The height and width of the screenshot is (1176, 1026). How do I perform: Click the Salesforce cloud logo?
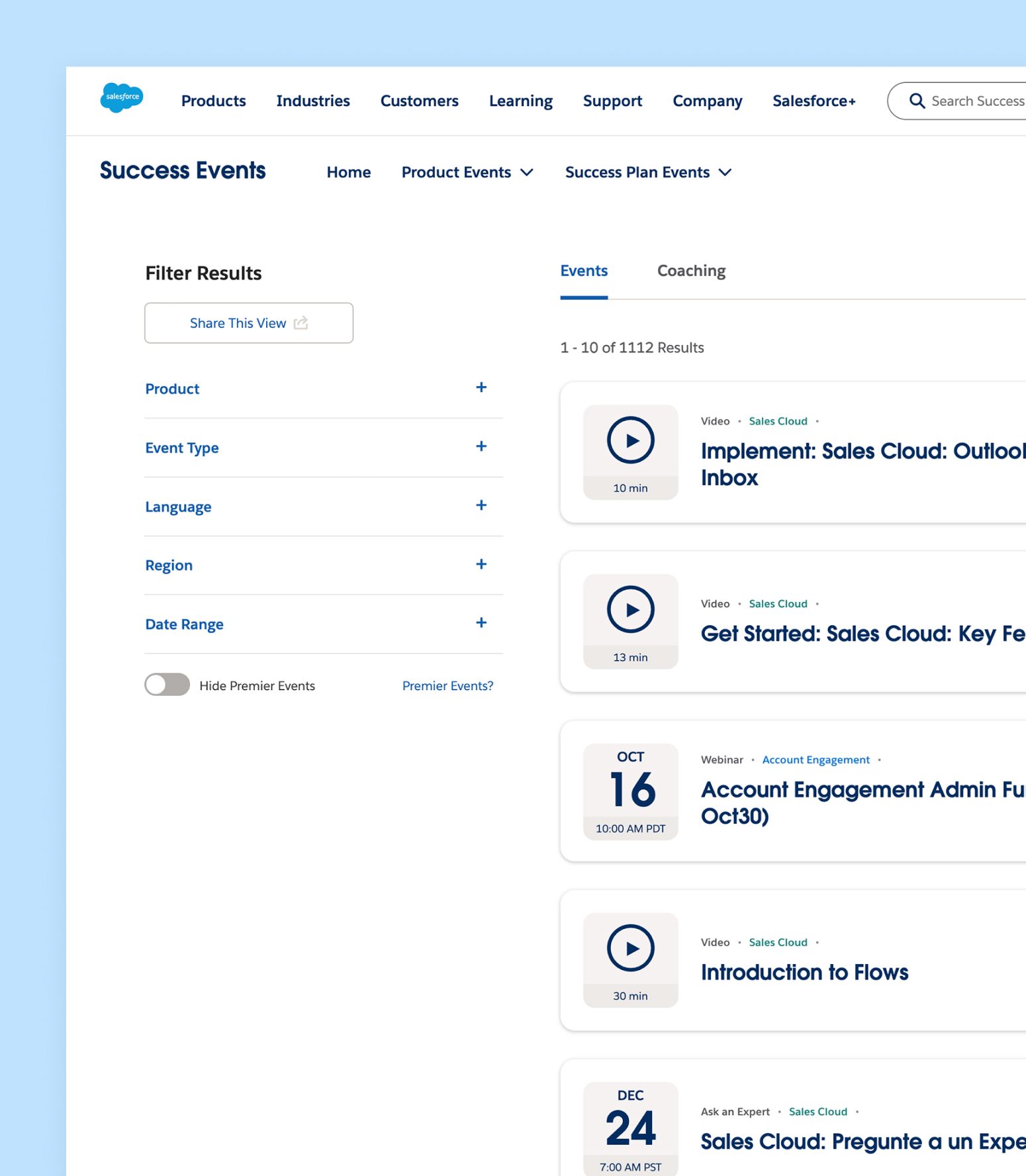coord(122,98)
